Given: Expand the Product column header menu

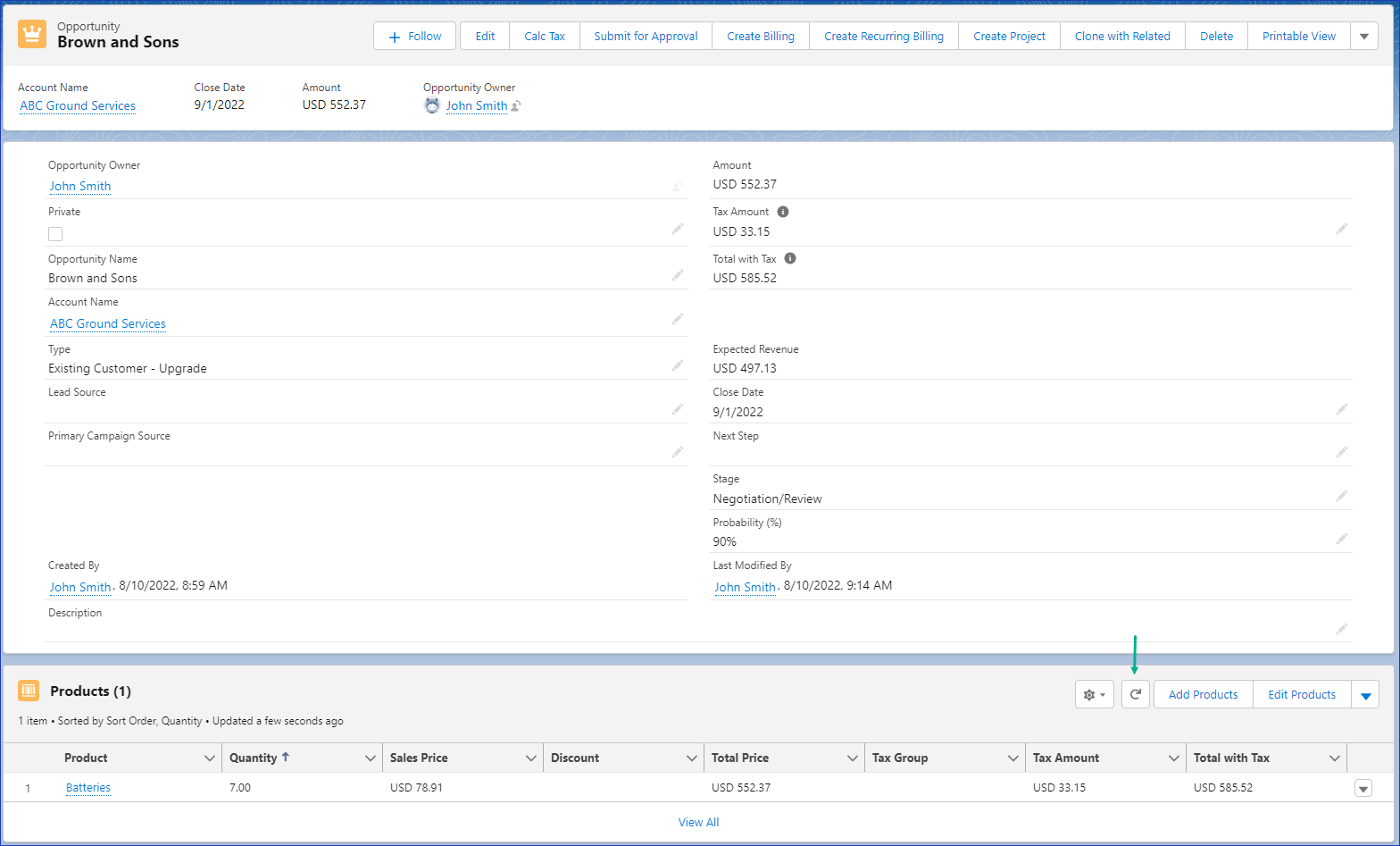Looking at the screenshot, I should [210, 758].
